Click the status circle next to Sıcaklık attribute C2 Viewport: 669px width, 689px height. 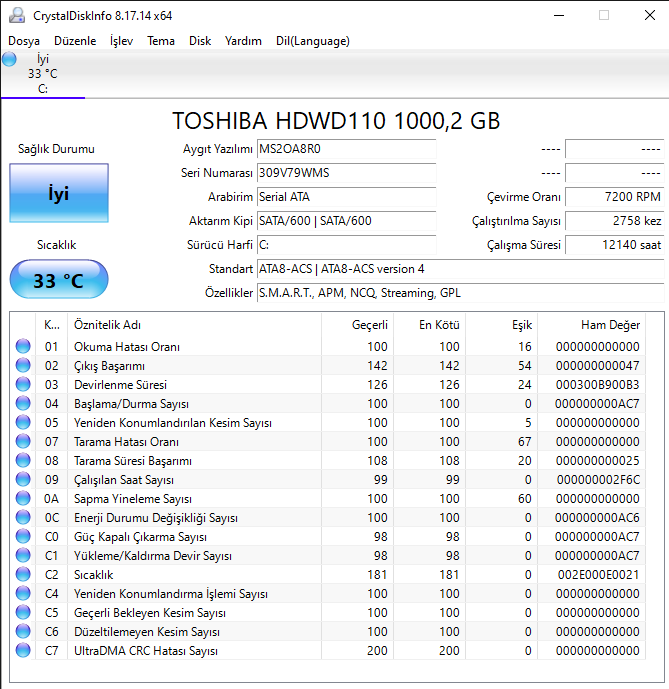click(x=23, y=574)
